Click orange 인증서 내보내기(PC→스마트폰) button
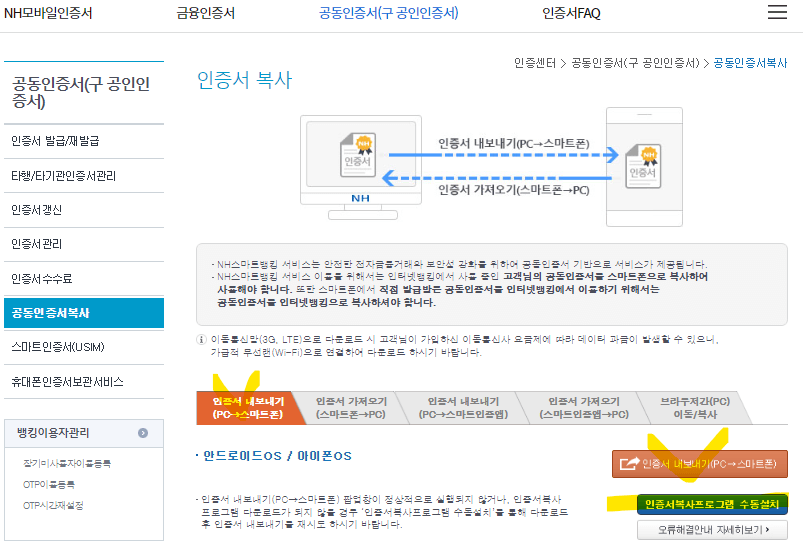This screenshot has height=541, width=803. pyautogui.click(x=700, y=464)
